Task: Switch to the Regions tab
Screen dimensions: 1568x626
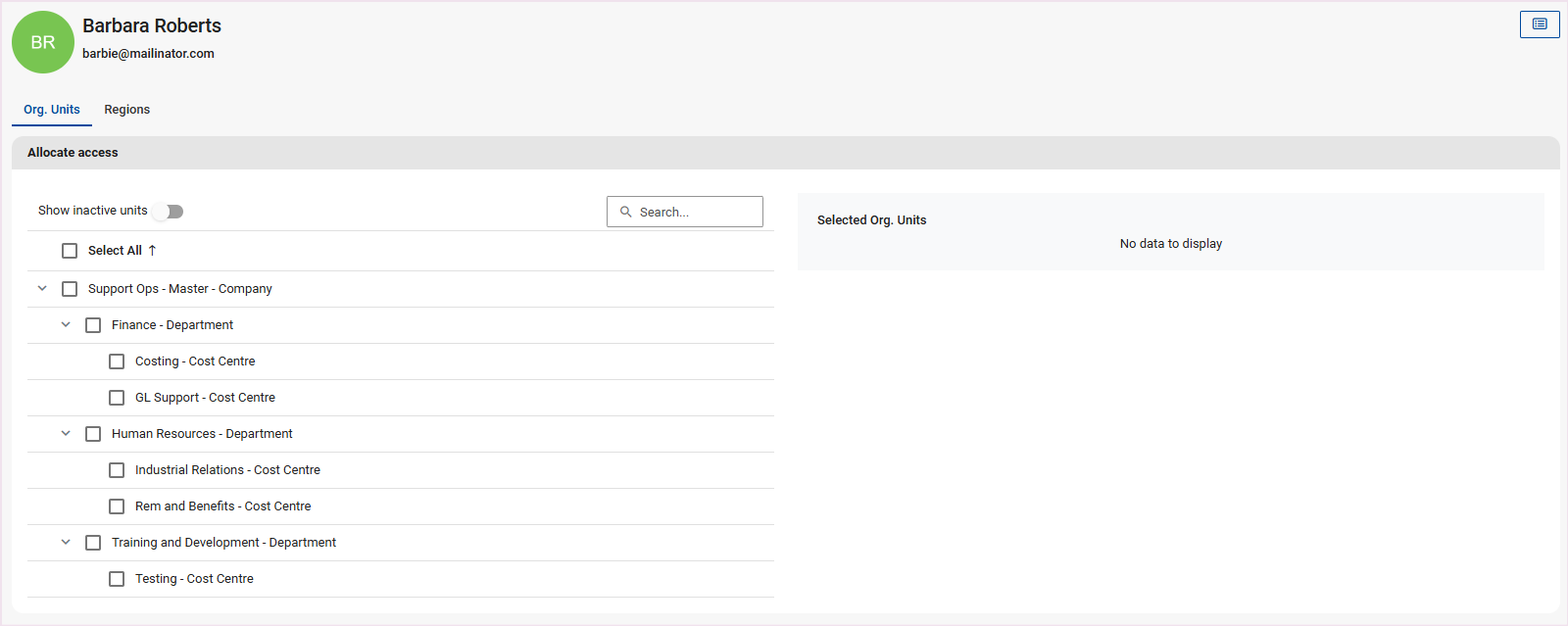Action: (x=127, y=110)
